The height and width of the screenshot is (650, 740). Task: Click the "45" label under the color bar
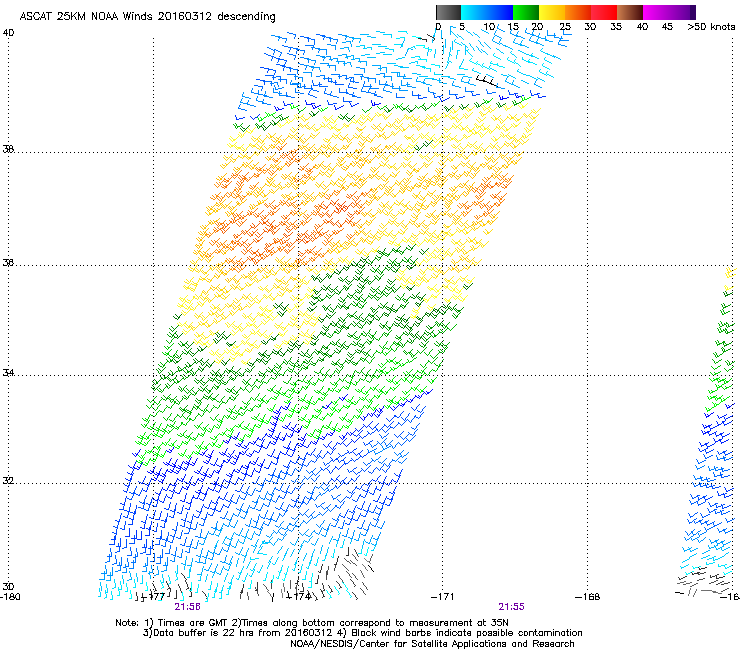(x=667, y=27)
